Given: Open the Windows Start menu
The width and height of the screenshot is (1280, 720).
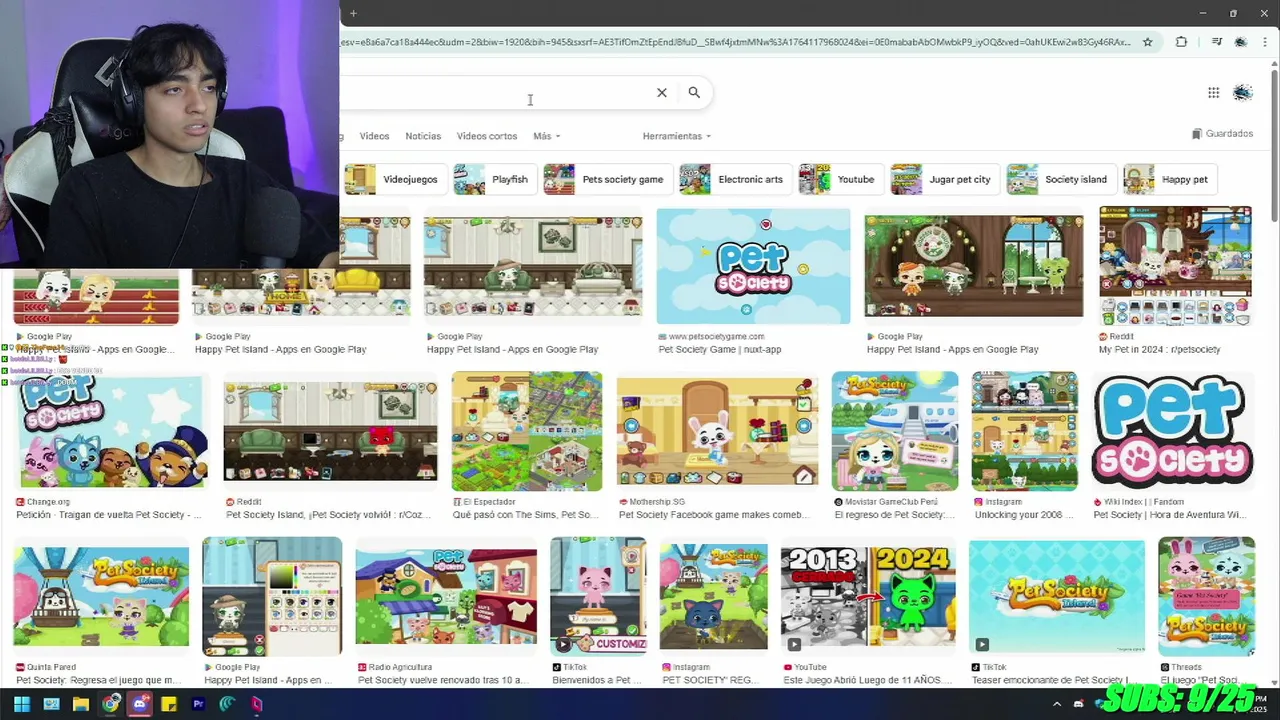Looking at the screenshot, I should coord(21,704).
